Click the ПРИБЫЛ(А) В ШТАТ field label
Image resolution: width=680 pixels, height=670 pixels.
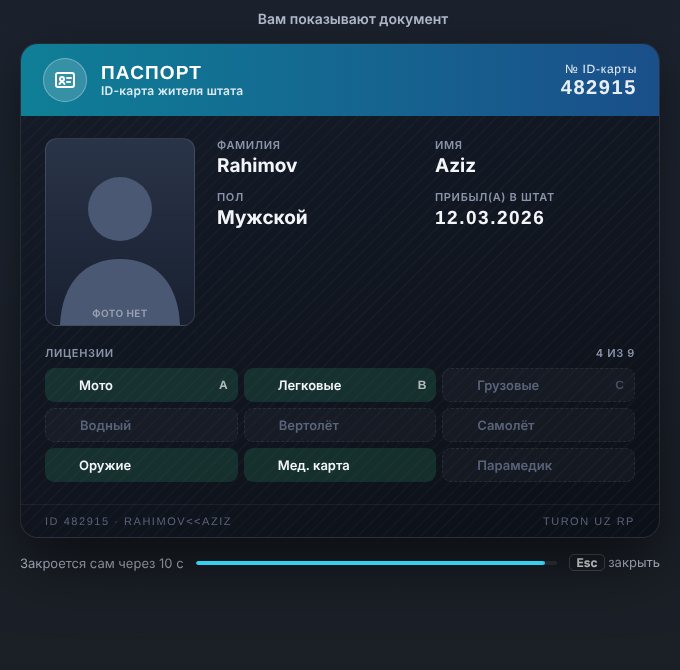coord(494,197)
